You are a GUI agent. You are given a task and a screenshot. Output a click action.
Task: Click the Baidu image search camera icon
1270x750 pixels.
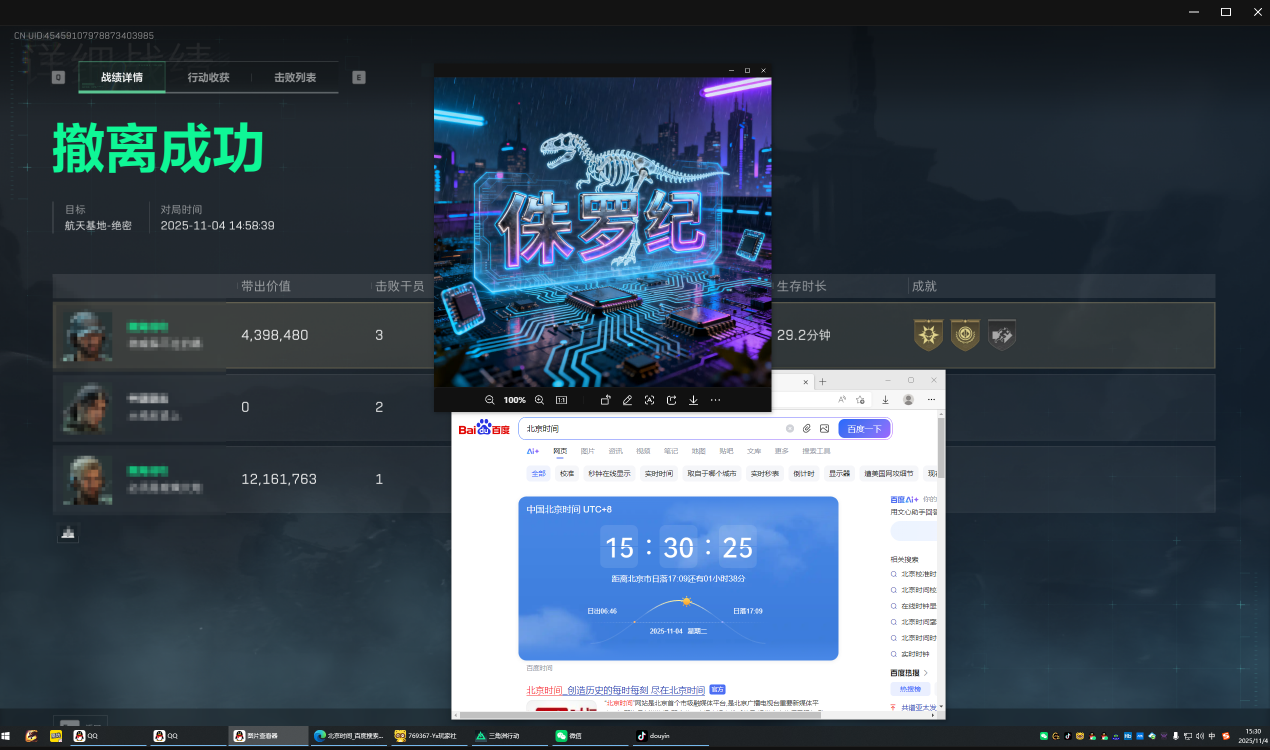click(824, 428)
